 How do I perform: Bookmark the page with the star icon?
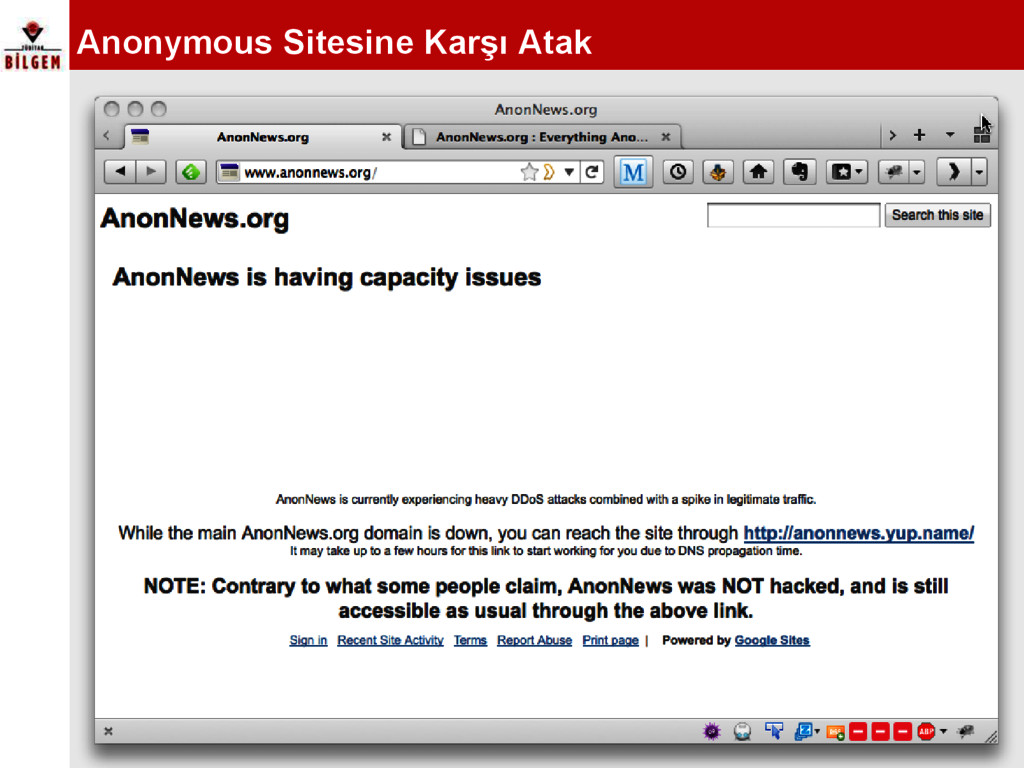click(529, 172)
